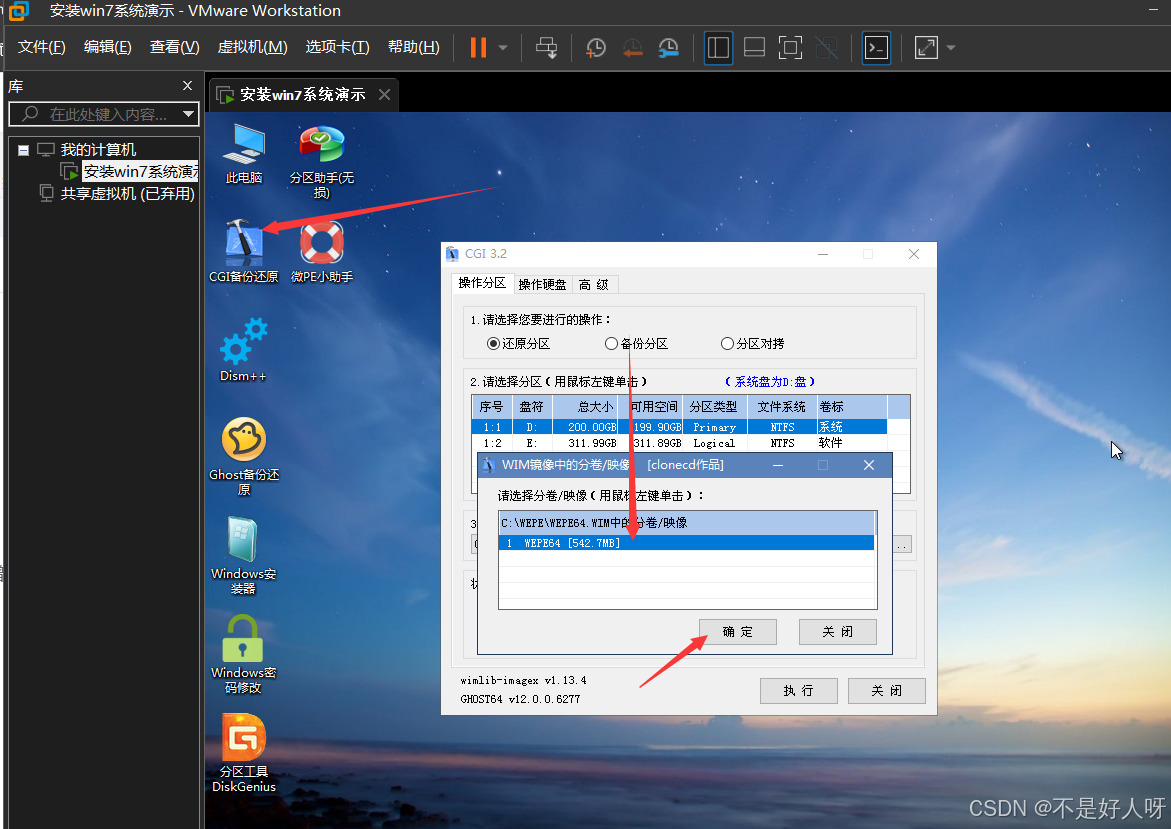
Task: Click the 此电脑 desktop icon
Action: tap(244, 154)
